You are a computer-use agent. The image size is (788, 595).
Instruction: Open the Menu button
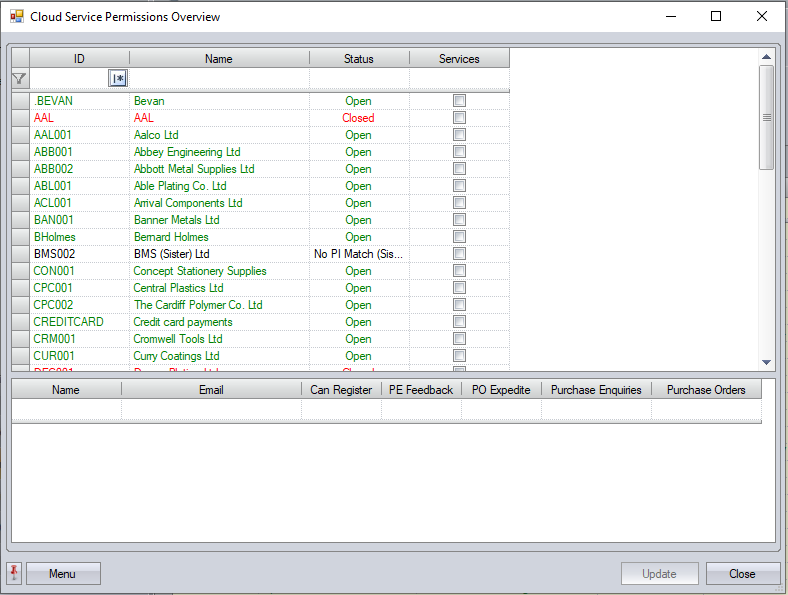tap(62, 574)
